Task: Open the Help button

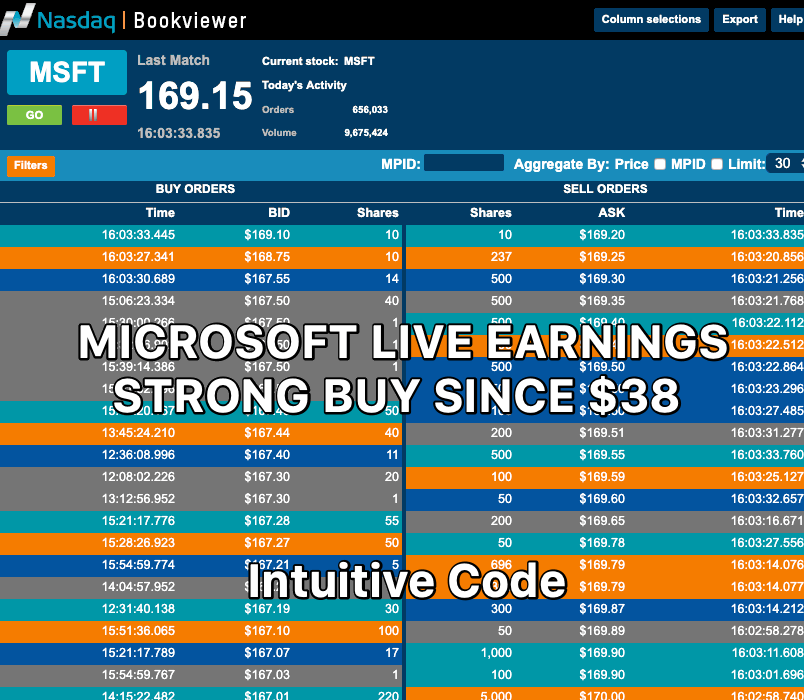Action: [790, 19]
